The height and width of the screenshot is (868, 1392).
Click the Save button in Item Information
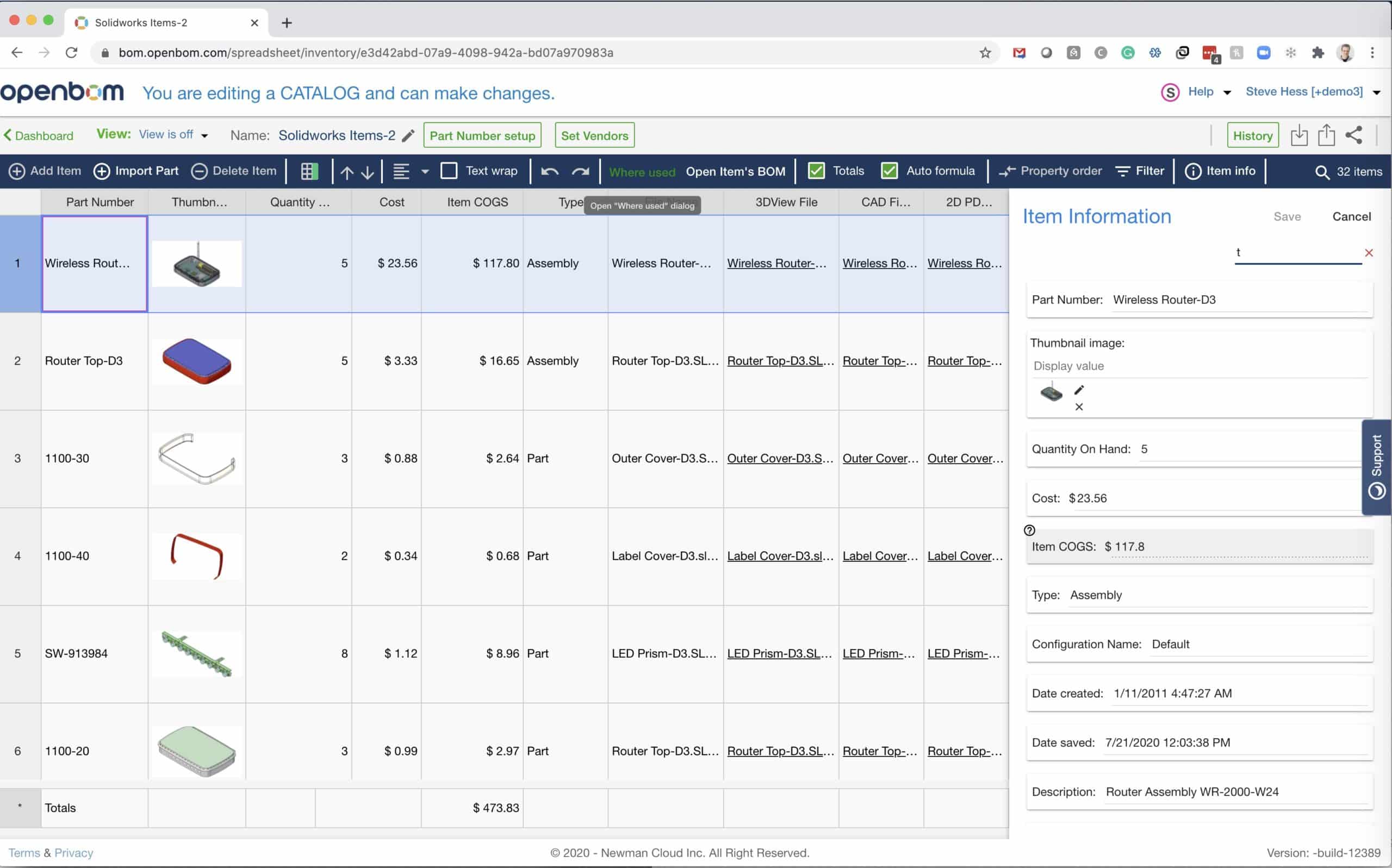click(x=1287, y=216)
